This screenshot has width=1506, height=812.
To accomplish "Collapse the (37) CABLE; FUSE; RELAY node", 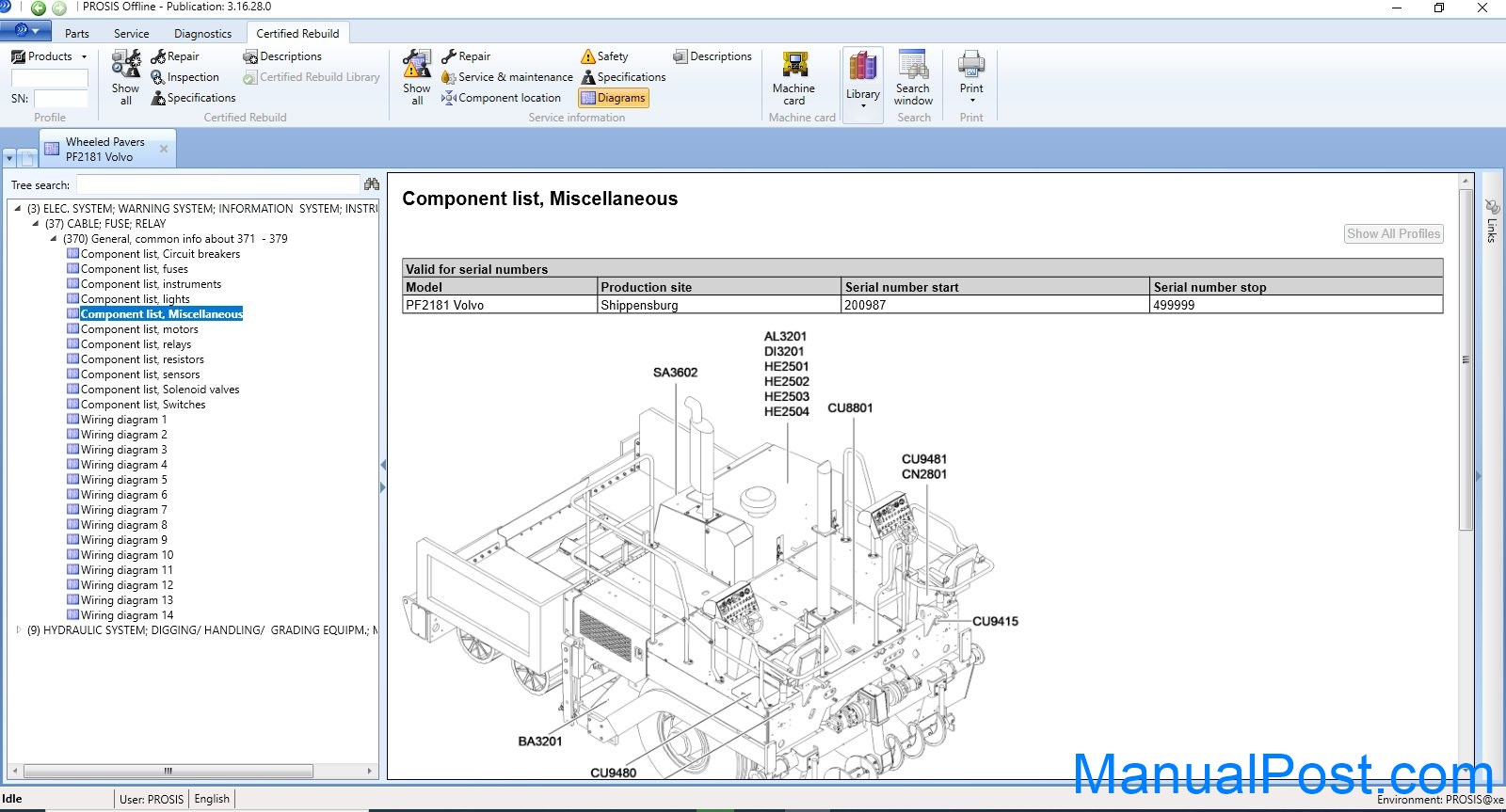I will 36,224.
